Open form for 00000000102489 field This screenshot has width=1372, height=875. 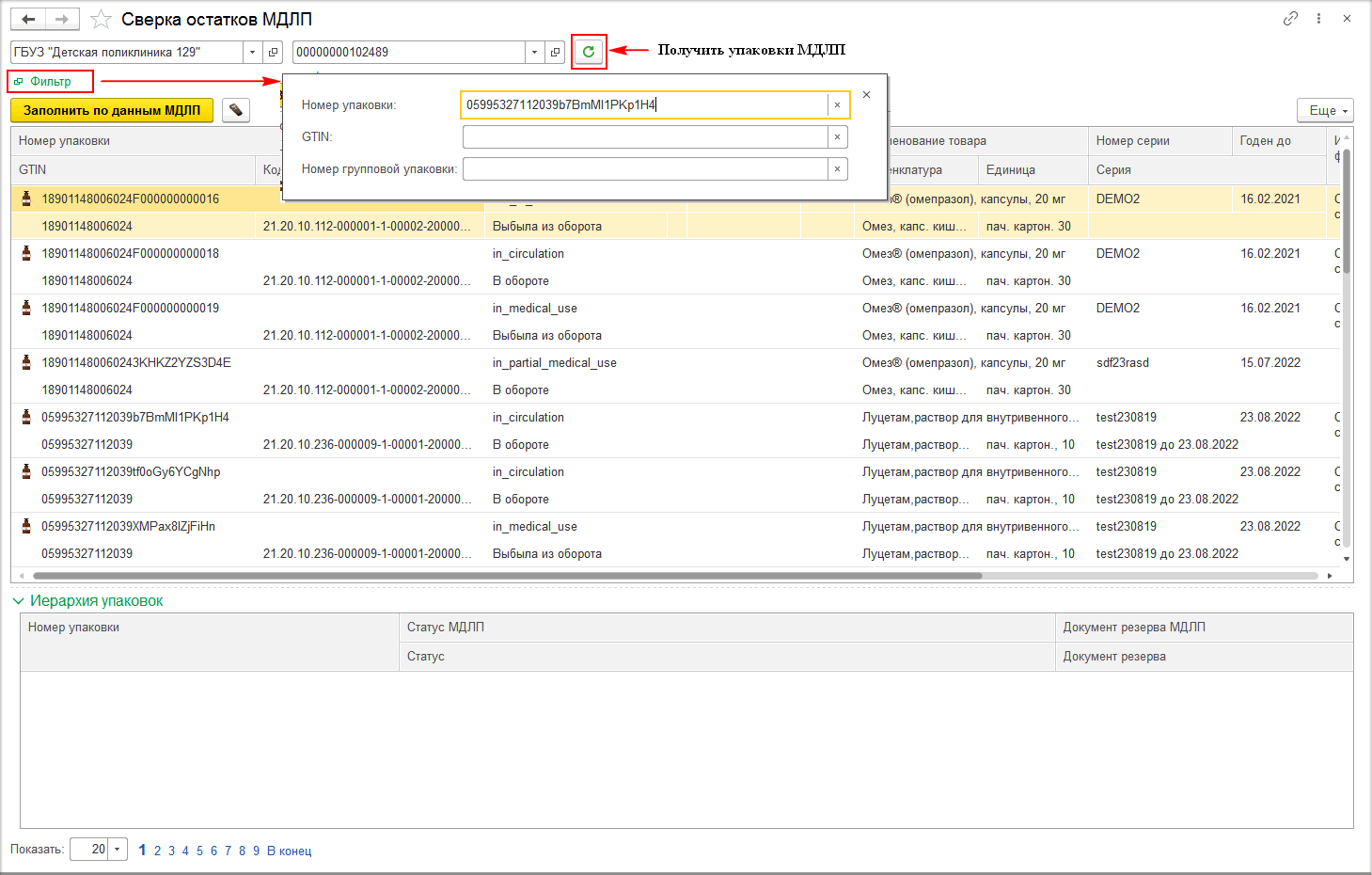click(x=555, y=52)
